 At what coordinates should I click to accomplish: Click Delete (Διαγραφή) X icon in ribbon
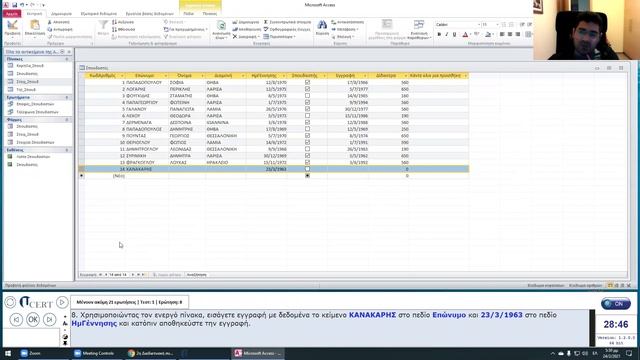click(235, 37)
